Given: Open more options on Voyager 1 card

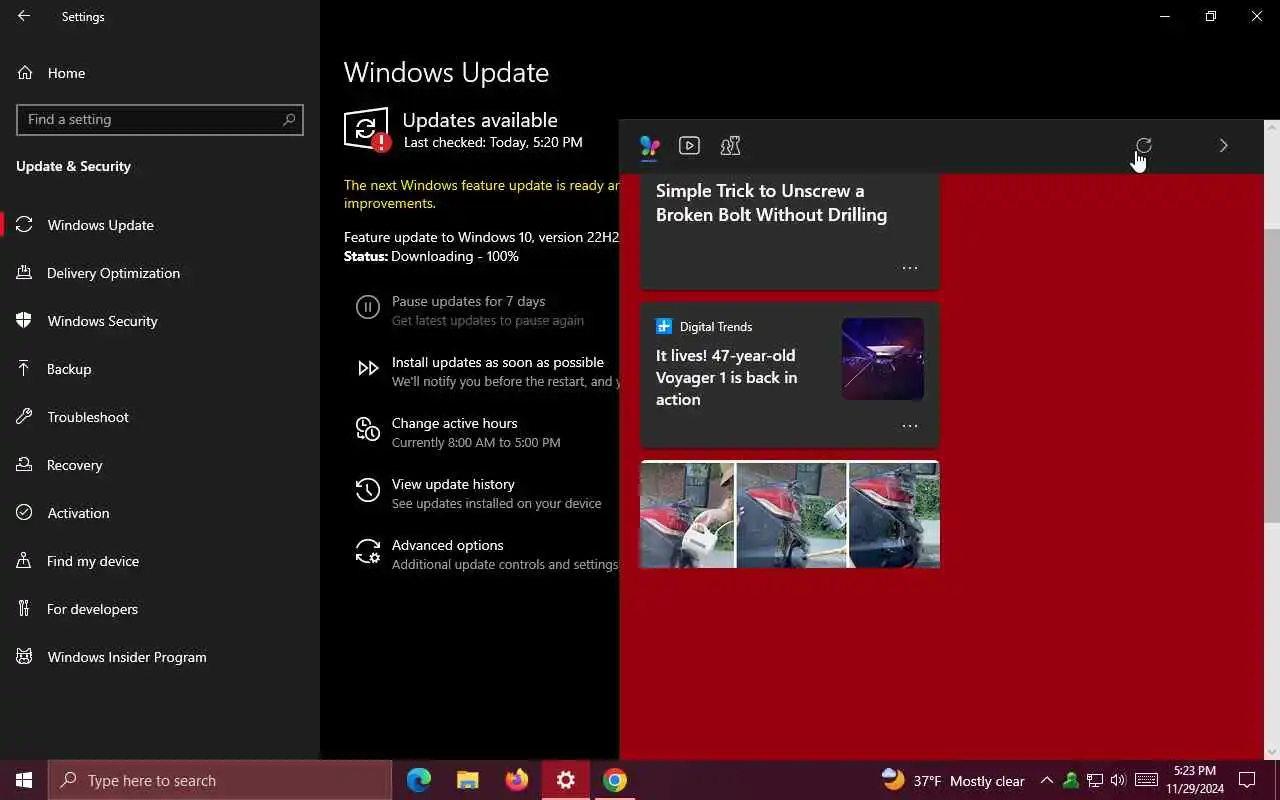Looking at the screenshot, I should (x=910, y=426).
